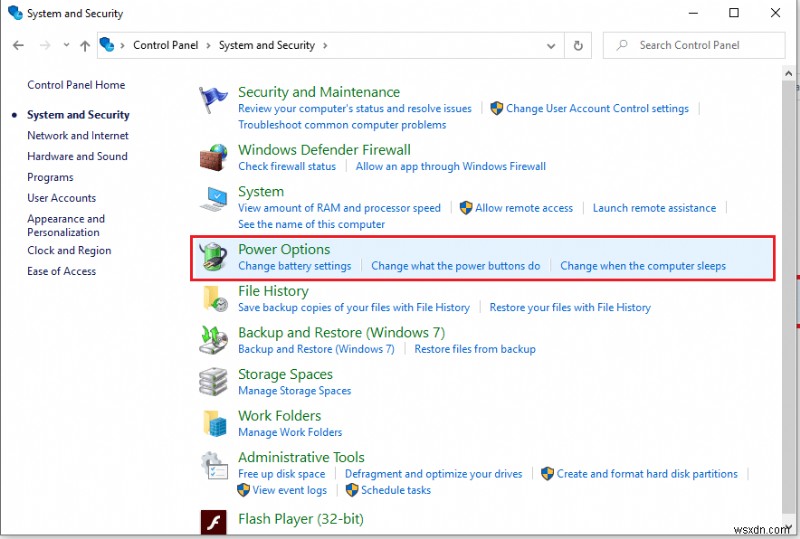Click the Backup and Restore icon
Screen dimensions: 800x539
point(213,340)
